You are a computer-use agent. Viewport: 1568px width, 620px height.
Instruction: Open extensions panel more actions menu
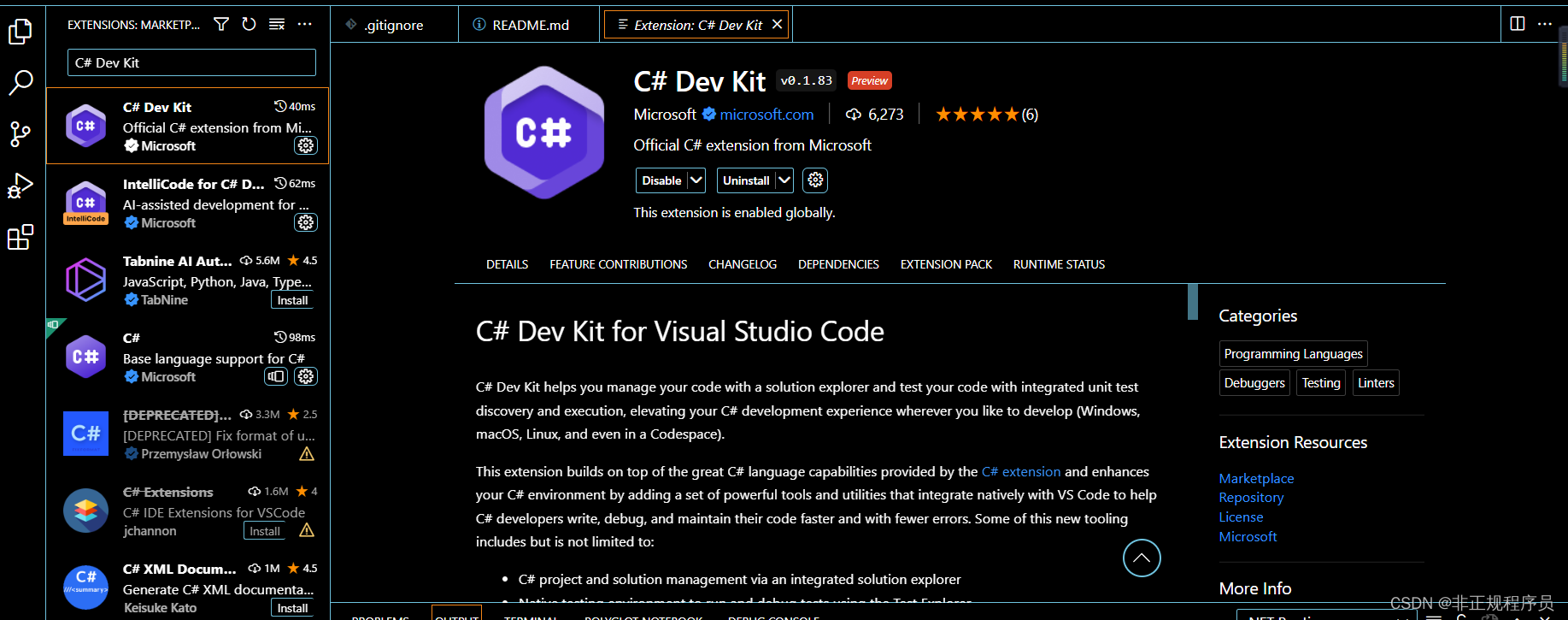click(304, 25)
